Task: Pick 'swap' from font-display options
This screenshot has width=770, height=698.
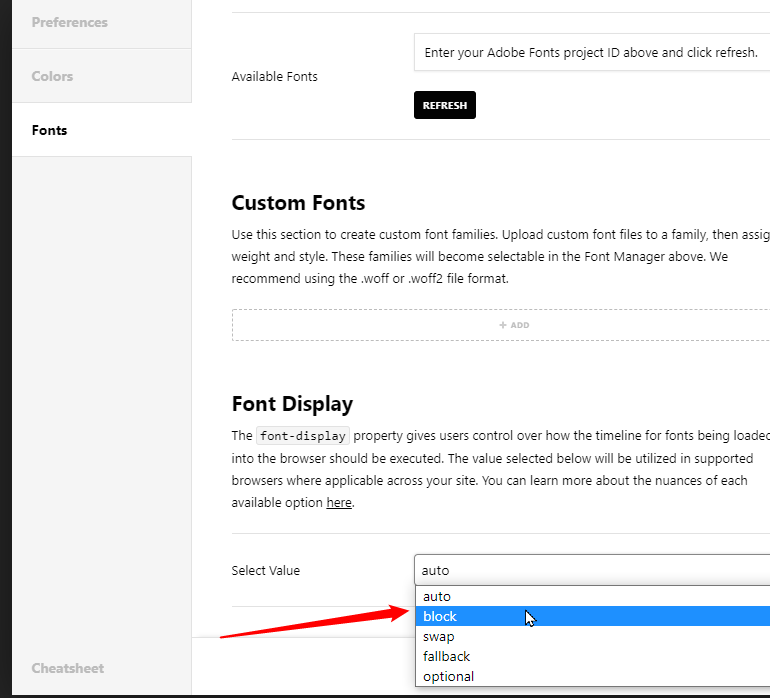Action: click(593, 636)
